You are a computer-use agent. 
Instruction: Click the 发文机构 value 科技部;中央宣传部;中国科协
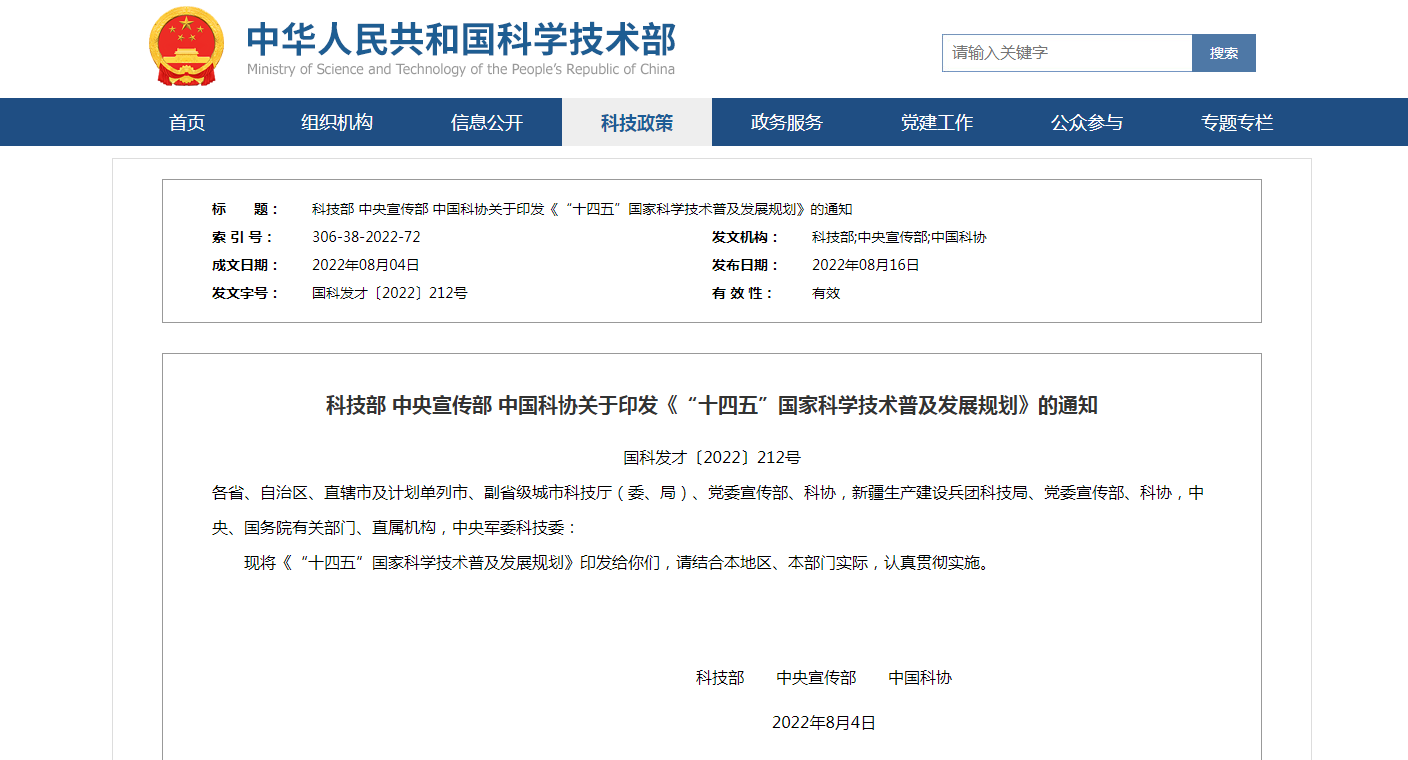click(899, 237)
